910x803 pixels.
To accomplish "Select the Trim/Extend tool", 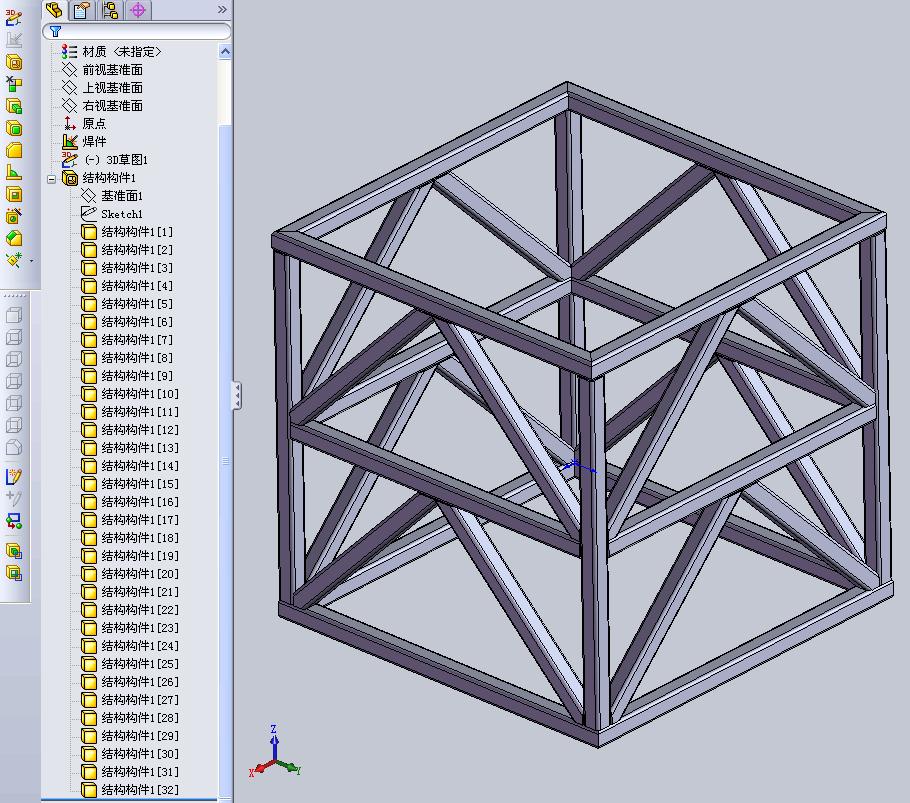I will point(13,84).
